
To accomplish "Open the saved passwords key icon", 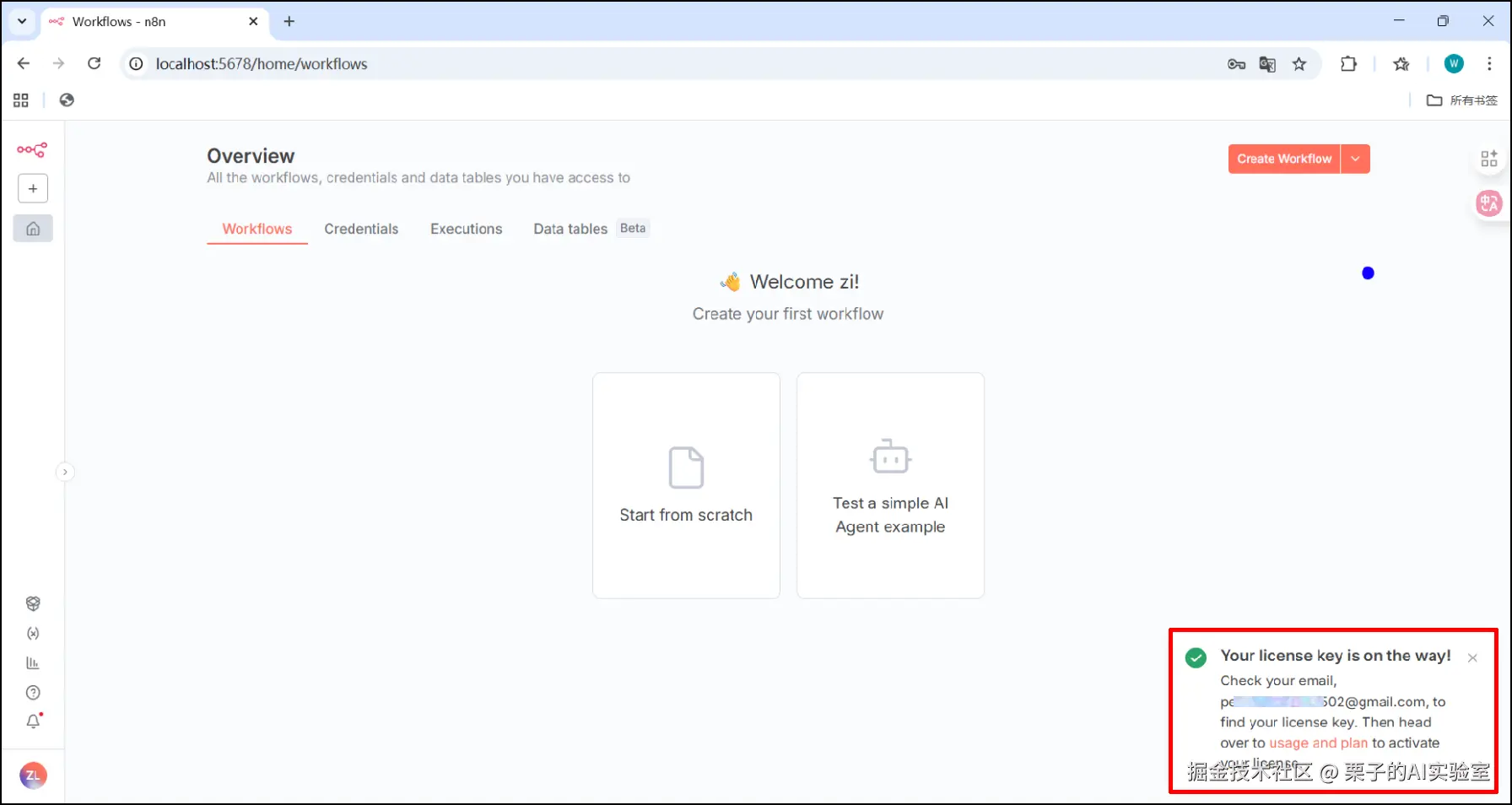I will point(1236,64).
